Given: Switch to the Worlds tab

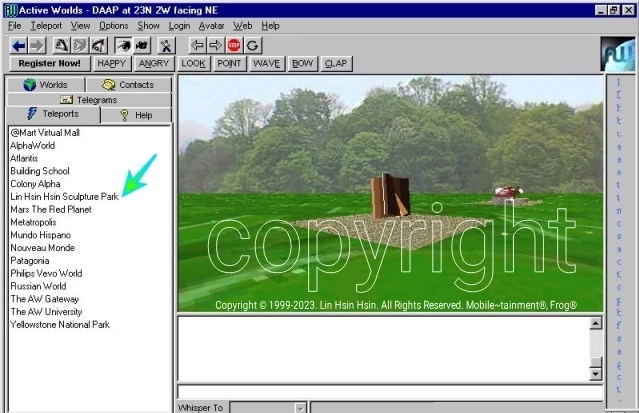Looking at the screenshot, I should click(x=46, y=85).
